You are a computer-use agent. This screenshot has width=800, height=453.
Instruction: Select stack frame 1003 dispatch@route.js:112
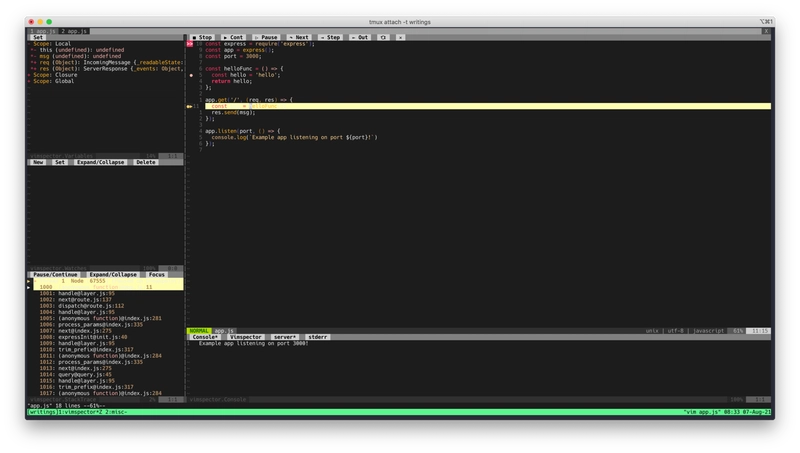coord(82,306)
